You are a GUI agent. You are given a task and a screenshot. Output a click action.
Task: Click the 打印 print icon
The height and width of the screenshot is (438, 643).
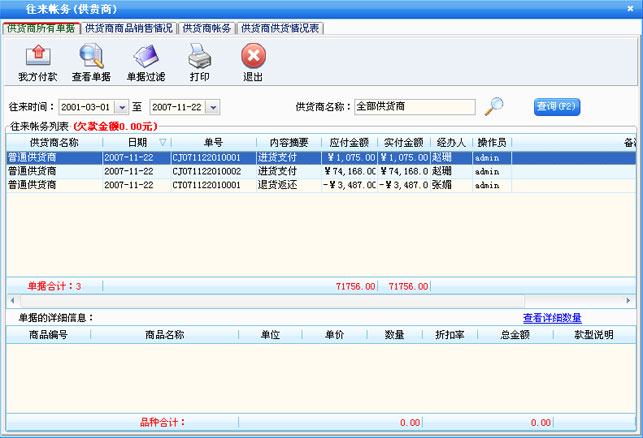click(199, 57)
